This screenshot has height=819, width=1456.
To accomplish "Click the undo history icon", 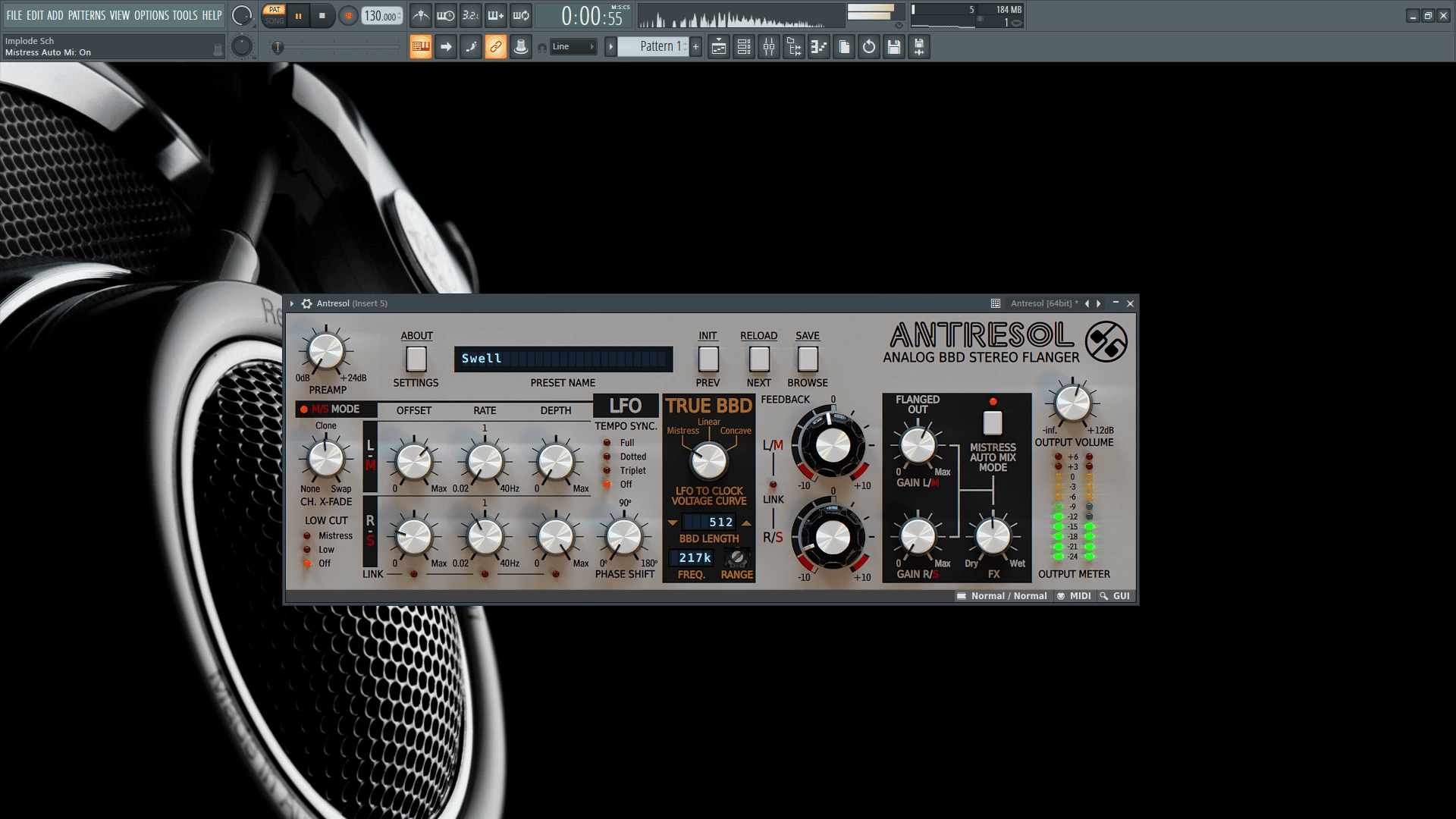I will click(x=869, y=47).
